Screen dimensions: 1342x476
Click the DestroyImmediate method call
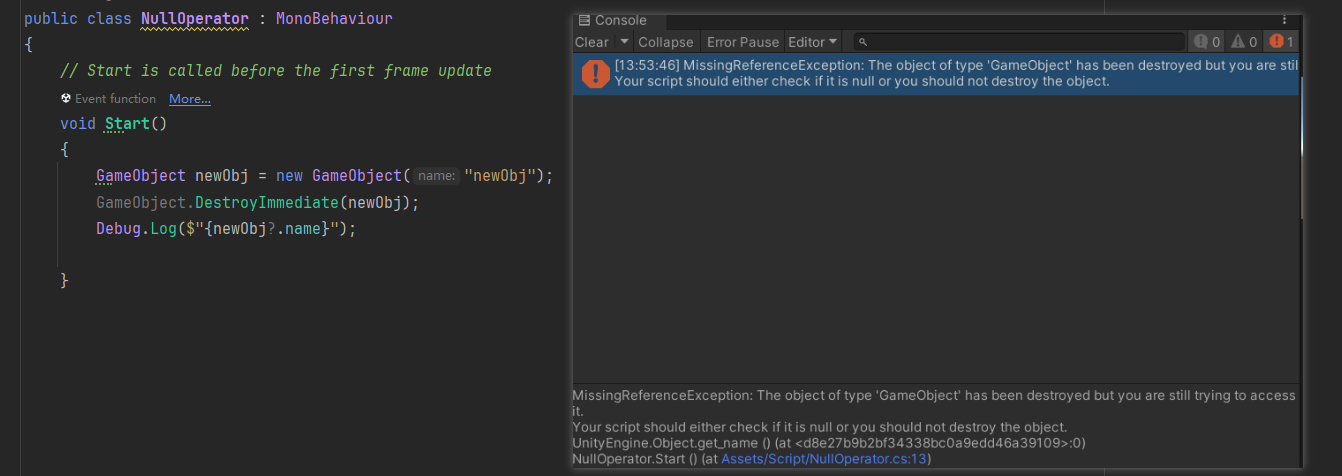pyautogui.click(x=267, y=203)
